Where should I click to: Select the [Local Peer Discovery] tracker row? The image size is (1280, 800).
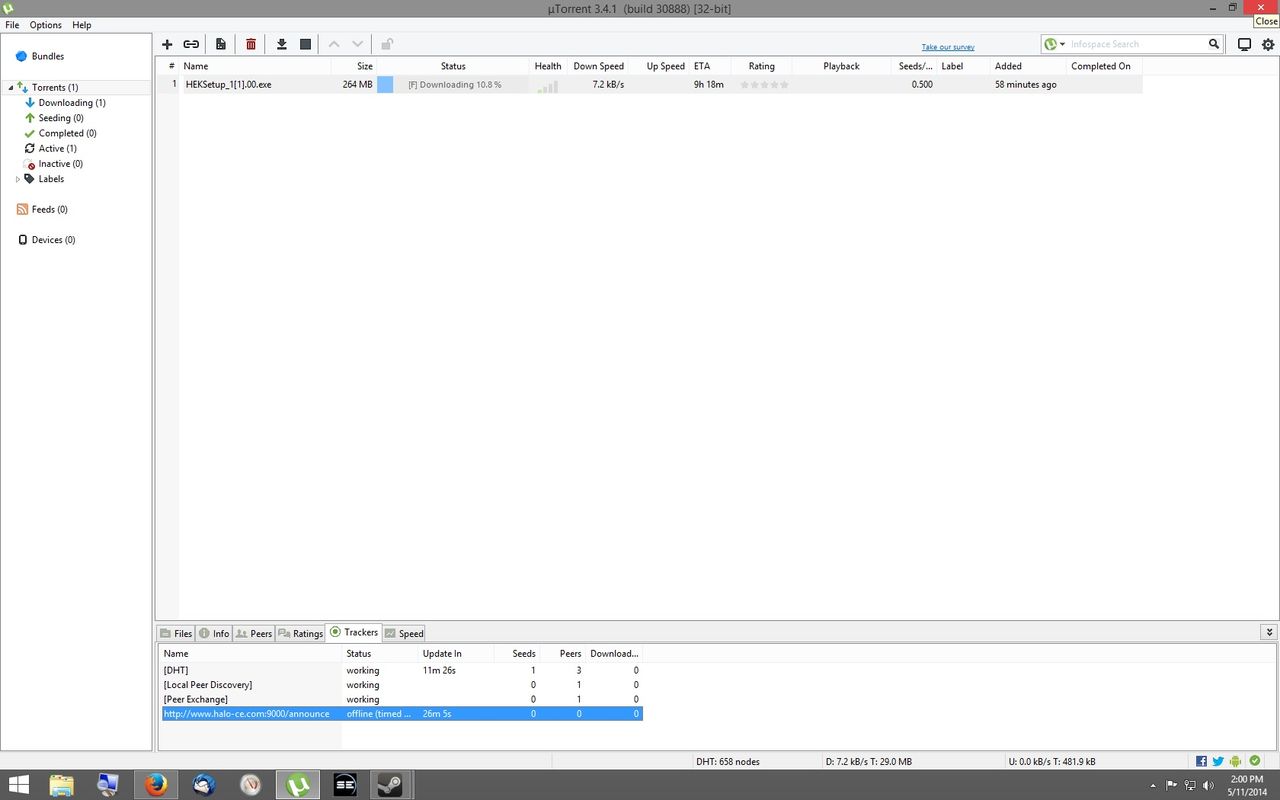(x=400, y=685)
